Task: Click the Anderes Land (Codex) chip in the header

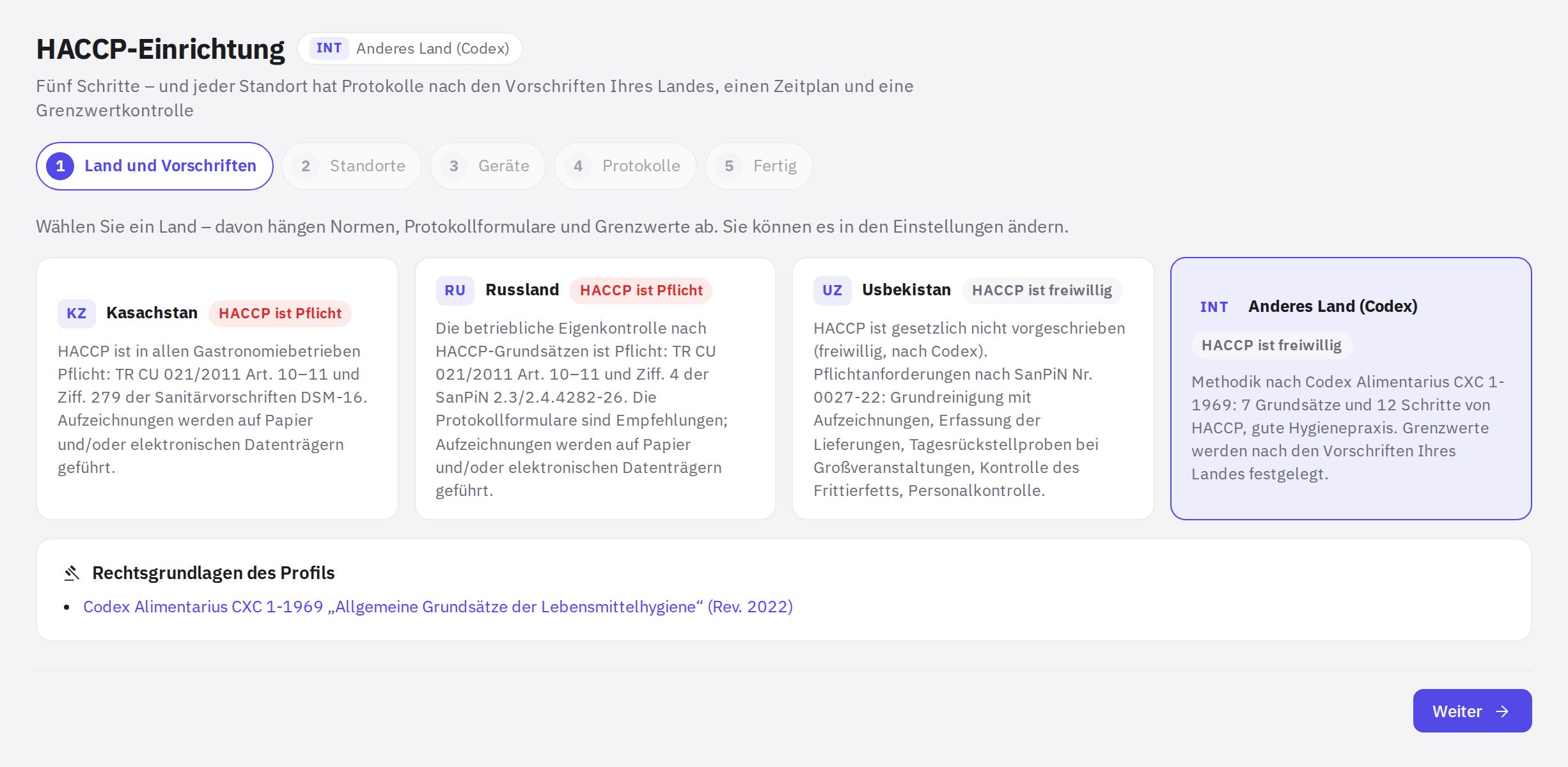Action: tap(410, 49)
